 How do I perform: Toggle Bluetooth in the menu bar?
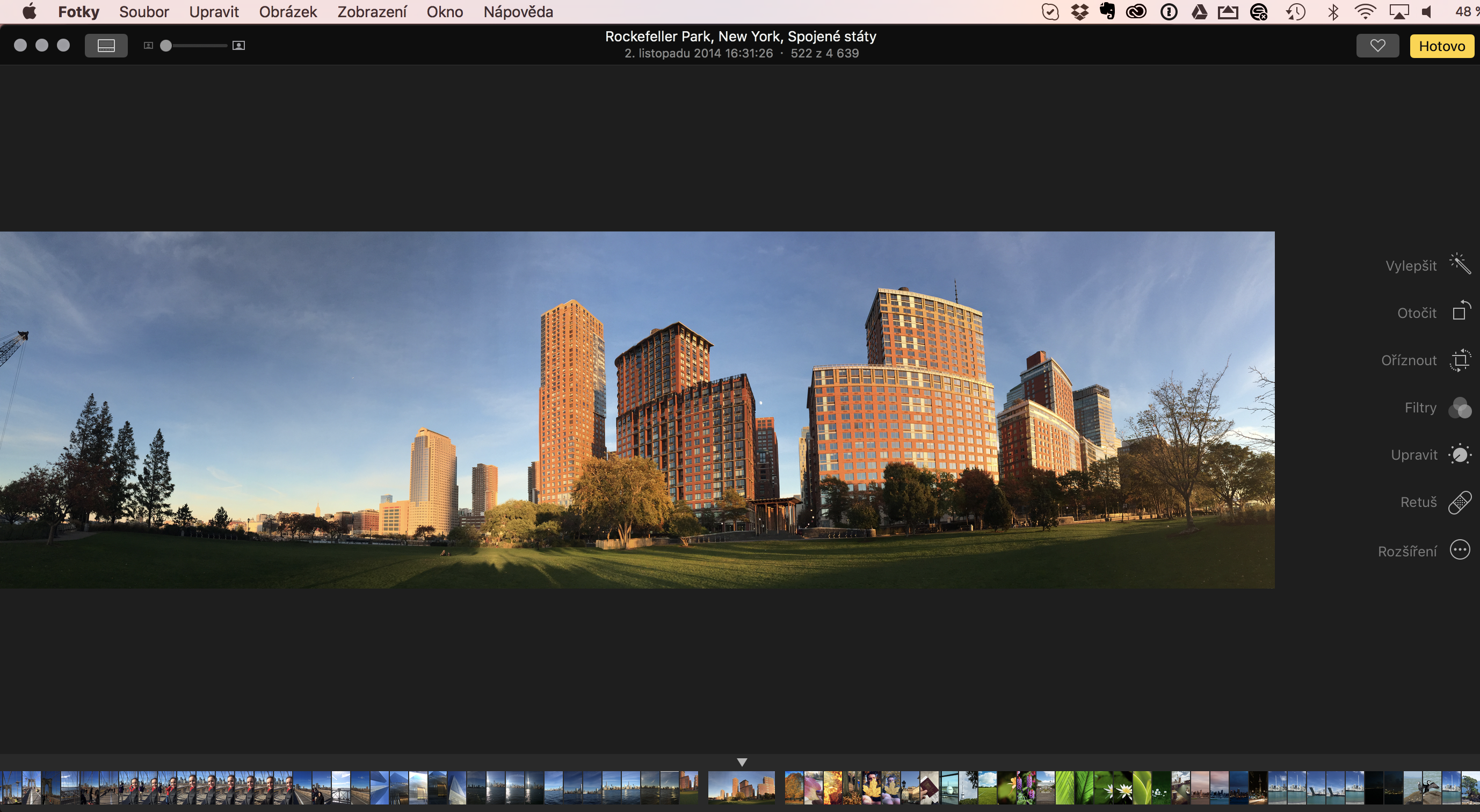coord(1333,11)
